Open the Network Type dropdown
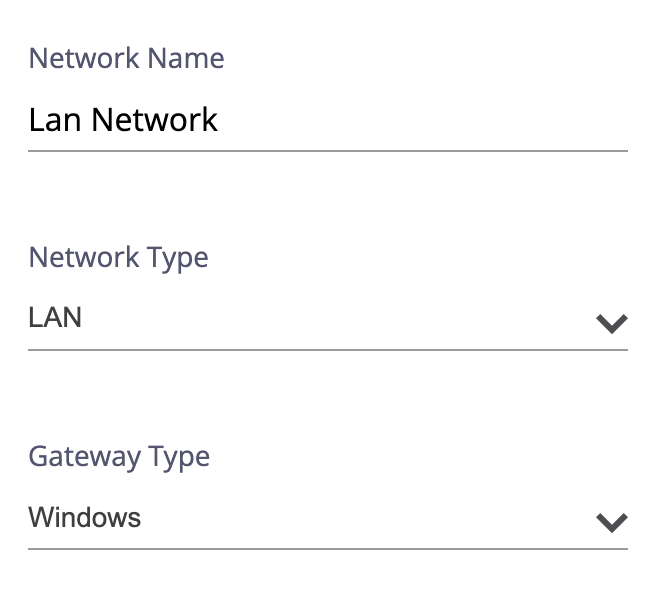 pyautogui.click(x=327, y=320)
